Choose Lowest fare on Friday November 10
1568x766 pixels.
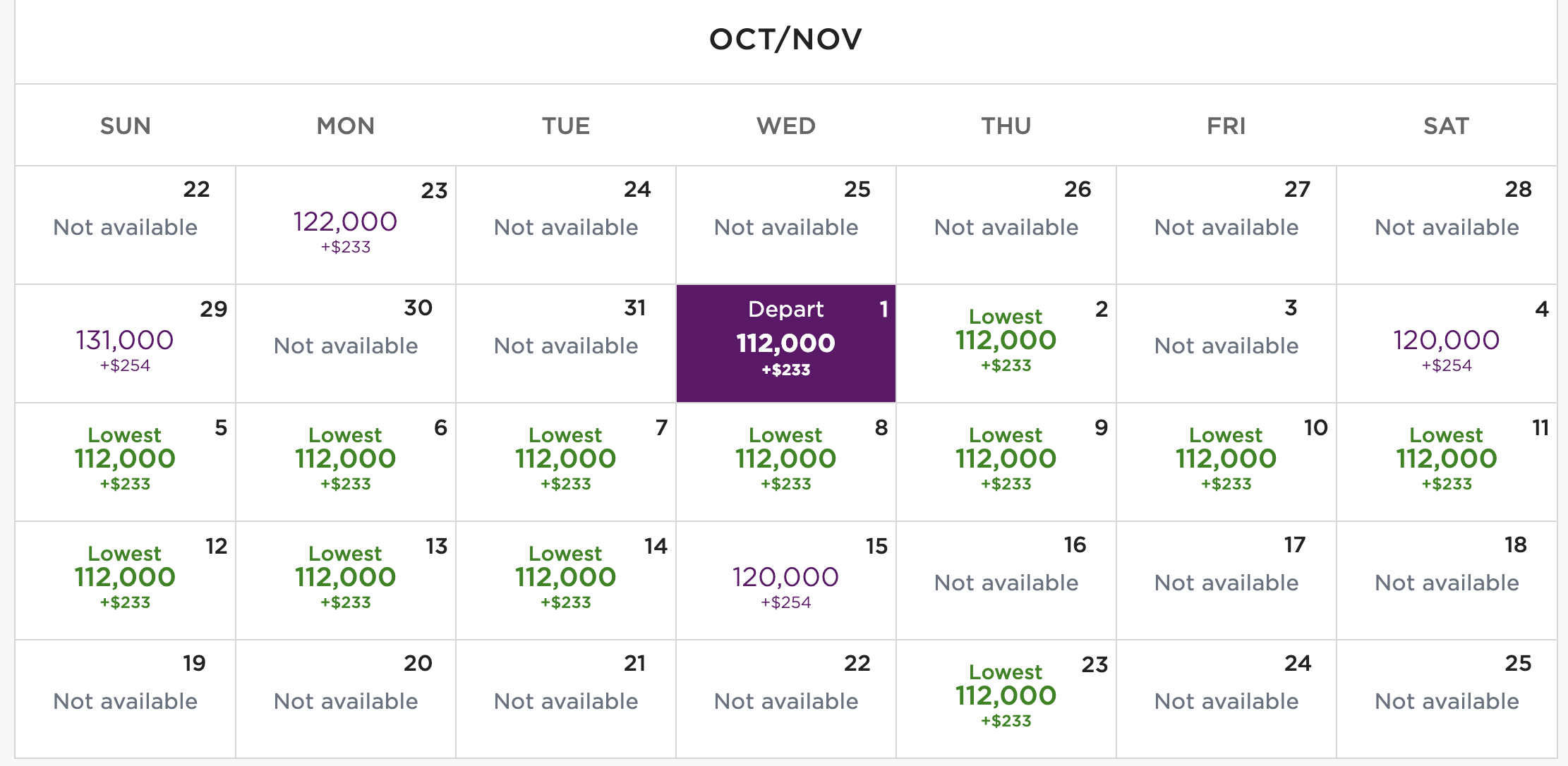[x=1226, y=462]
